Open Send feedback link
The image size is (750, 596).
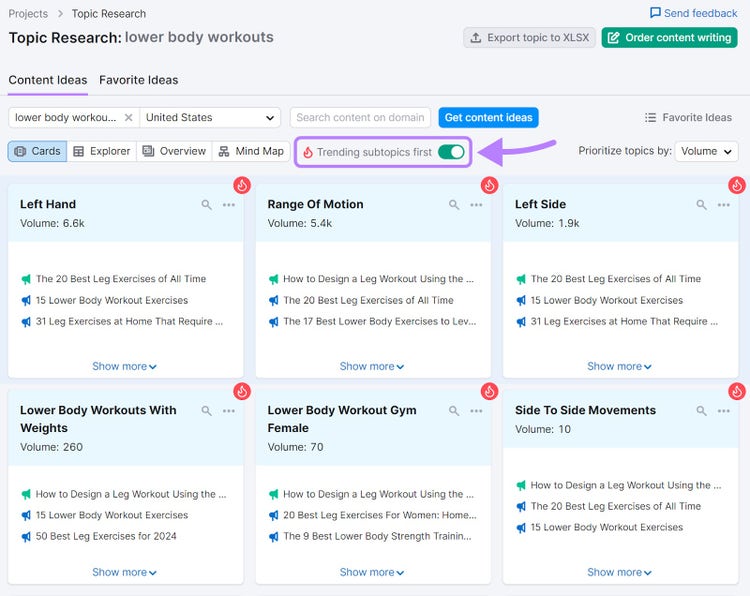(694, 13)
